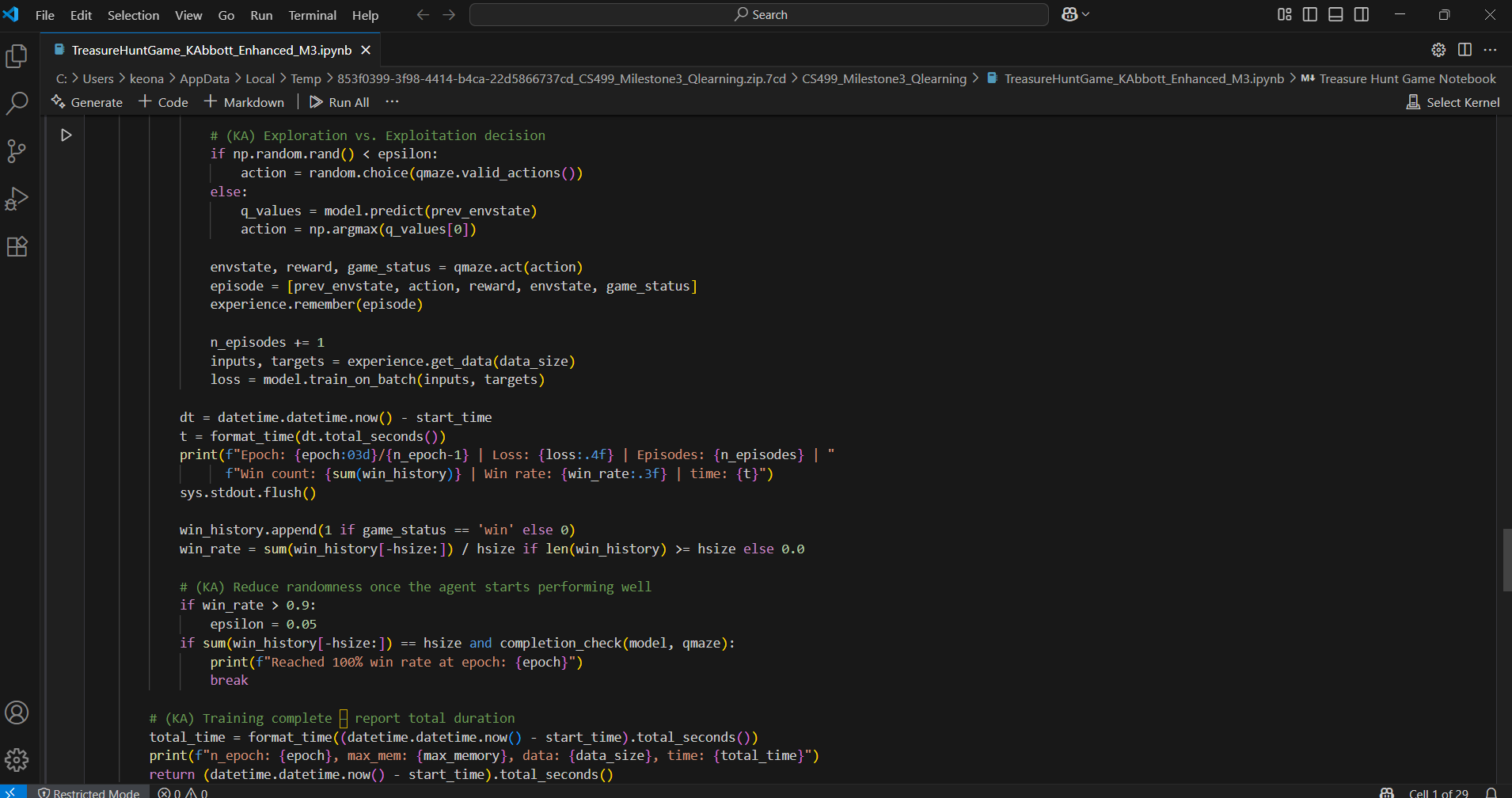Add a new Code cell
The image size is (1512, 798).
tap(163, 102)
